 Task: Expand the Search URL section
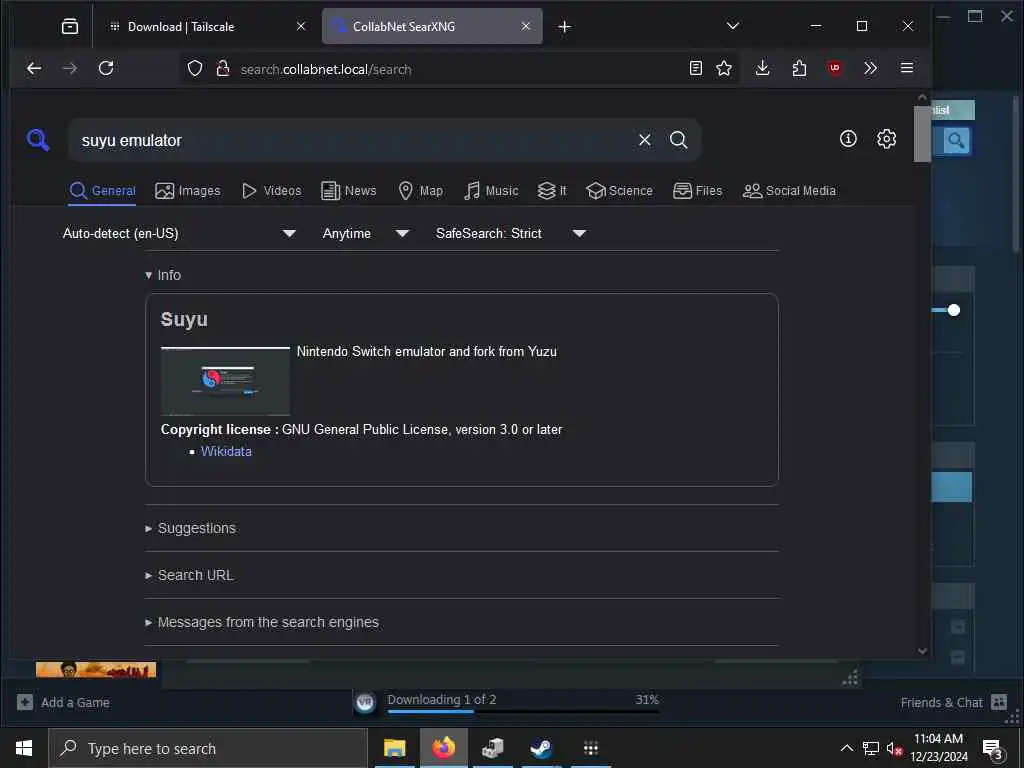[189, 575]
